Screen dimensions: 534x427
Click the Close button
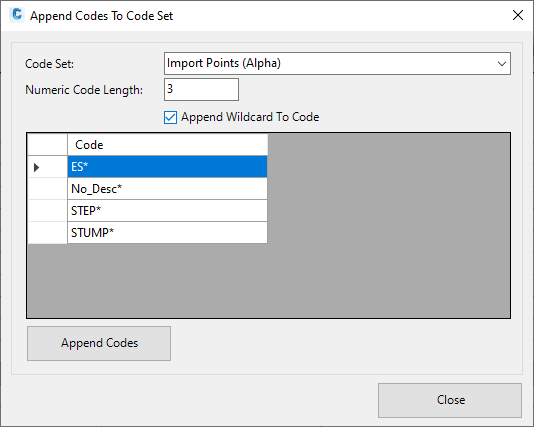click(450, 400)
